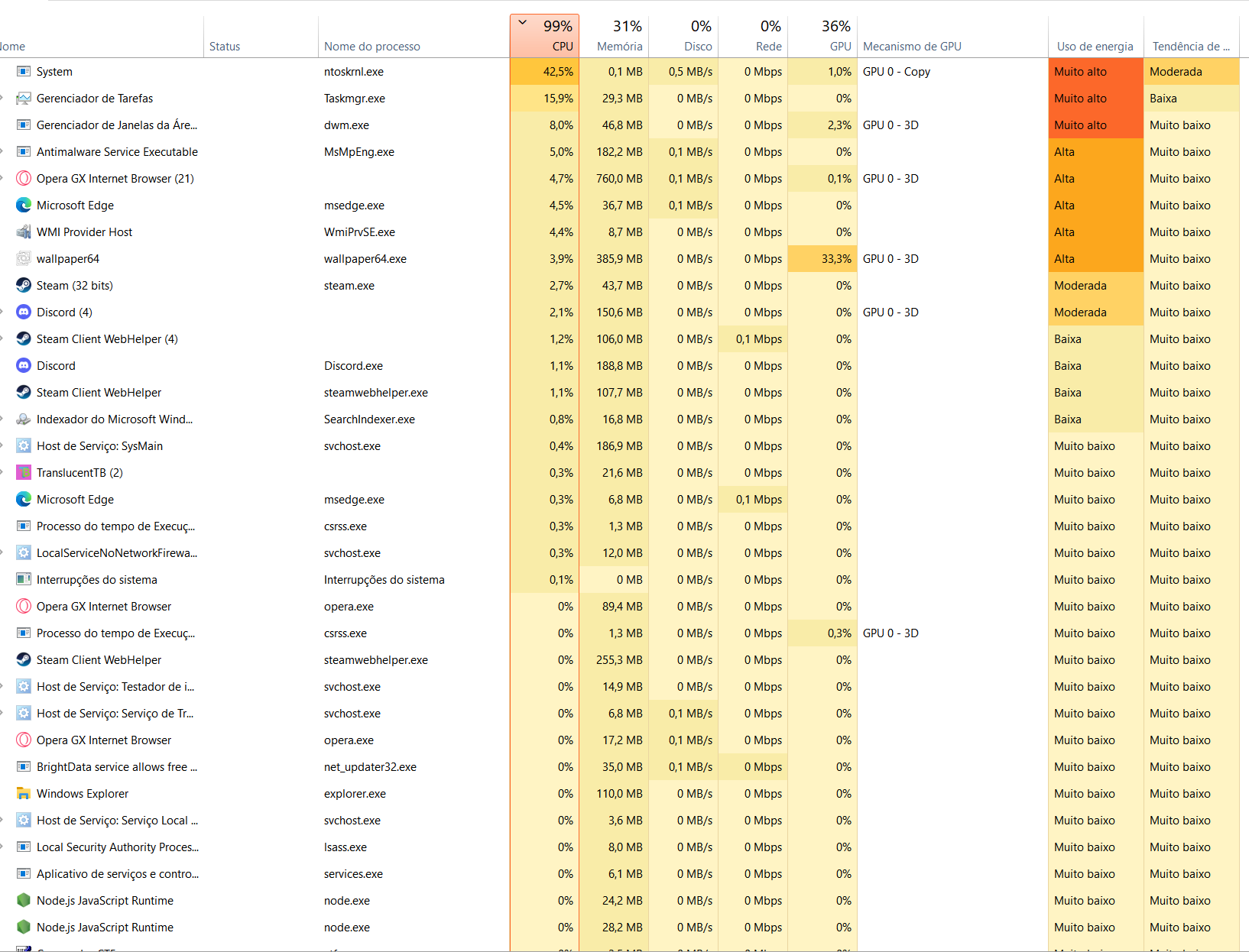
Task: Click the Discord.exe row icon
Action: [24, 366]
